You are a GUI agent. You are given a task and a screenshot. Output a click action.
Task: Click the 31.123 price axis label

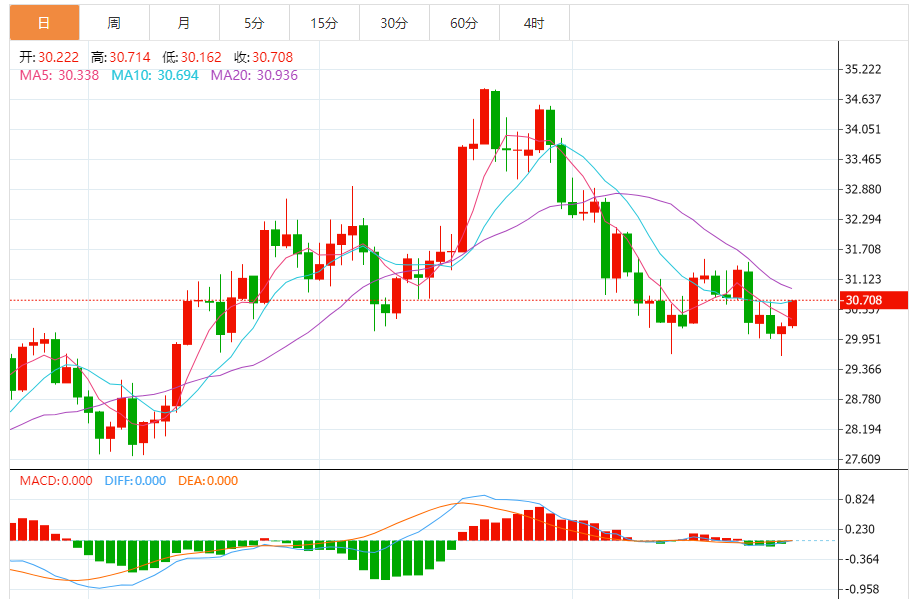click(x=863, y=279)
